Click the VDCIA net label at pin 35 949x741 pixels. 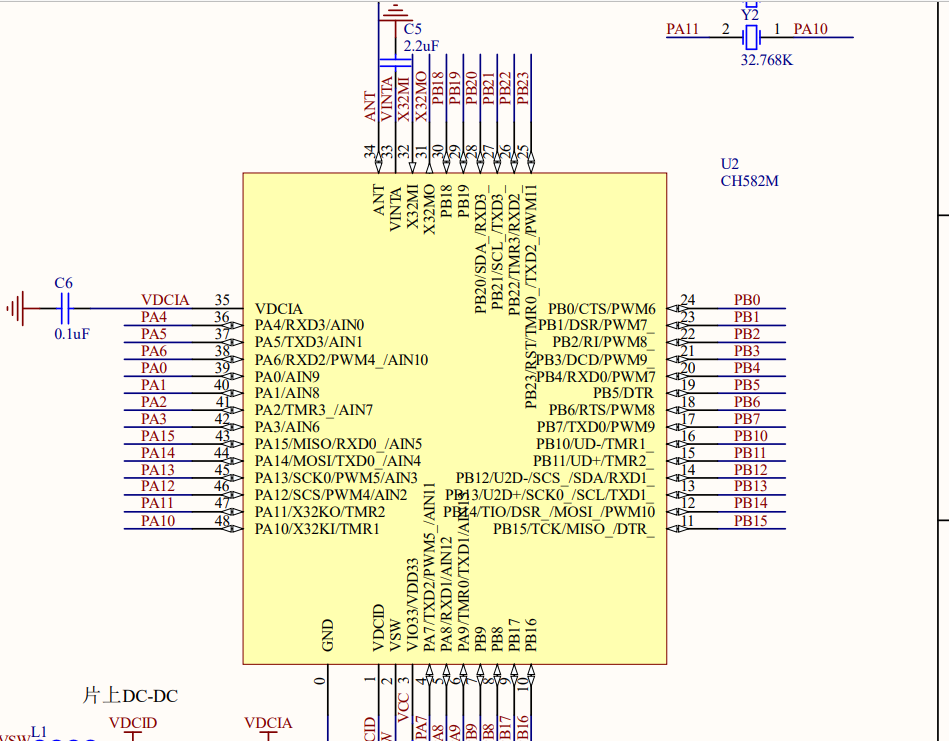(x=165, y=300)
